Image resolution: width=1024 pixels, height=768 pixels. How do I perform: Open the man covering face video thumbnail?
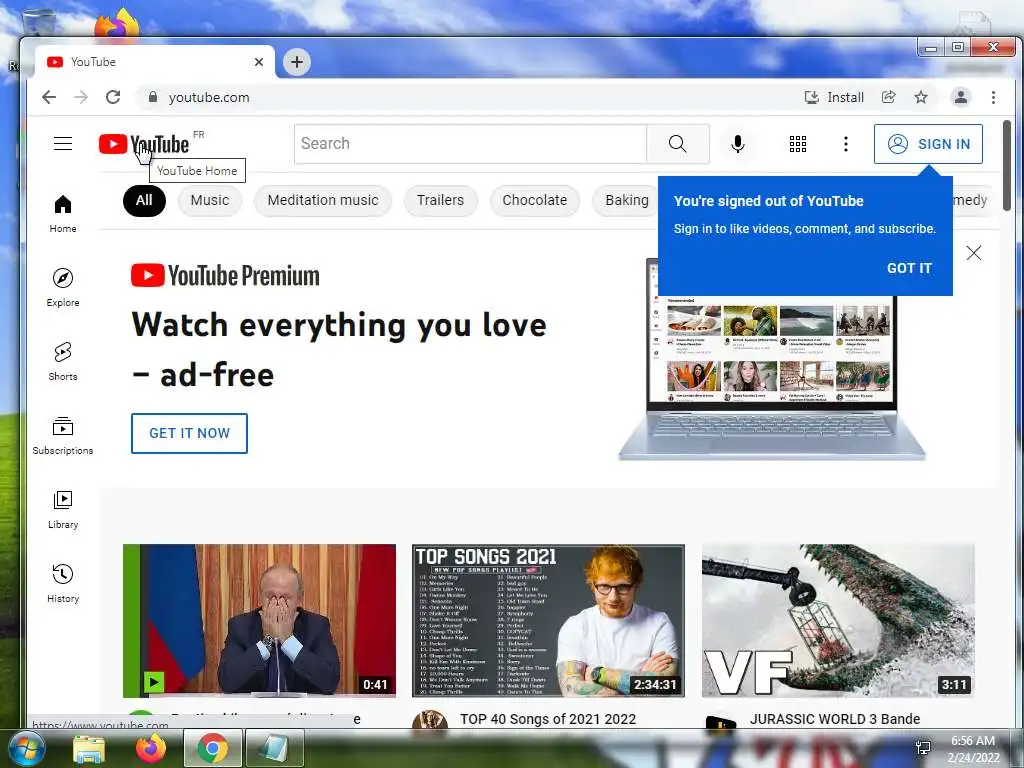[x=259, y=620]
